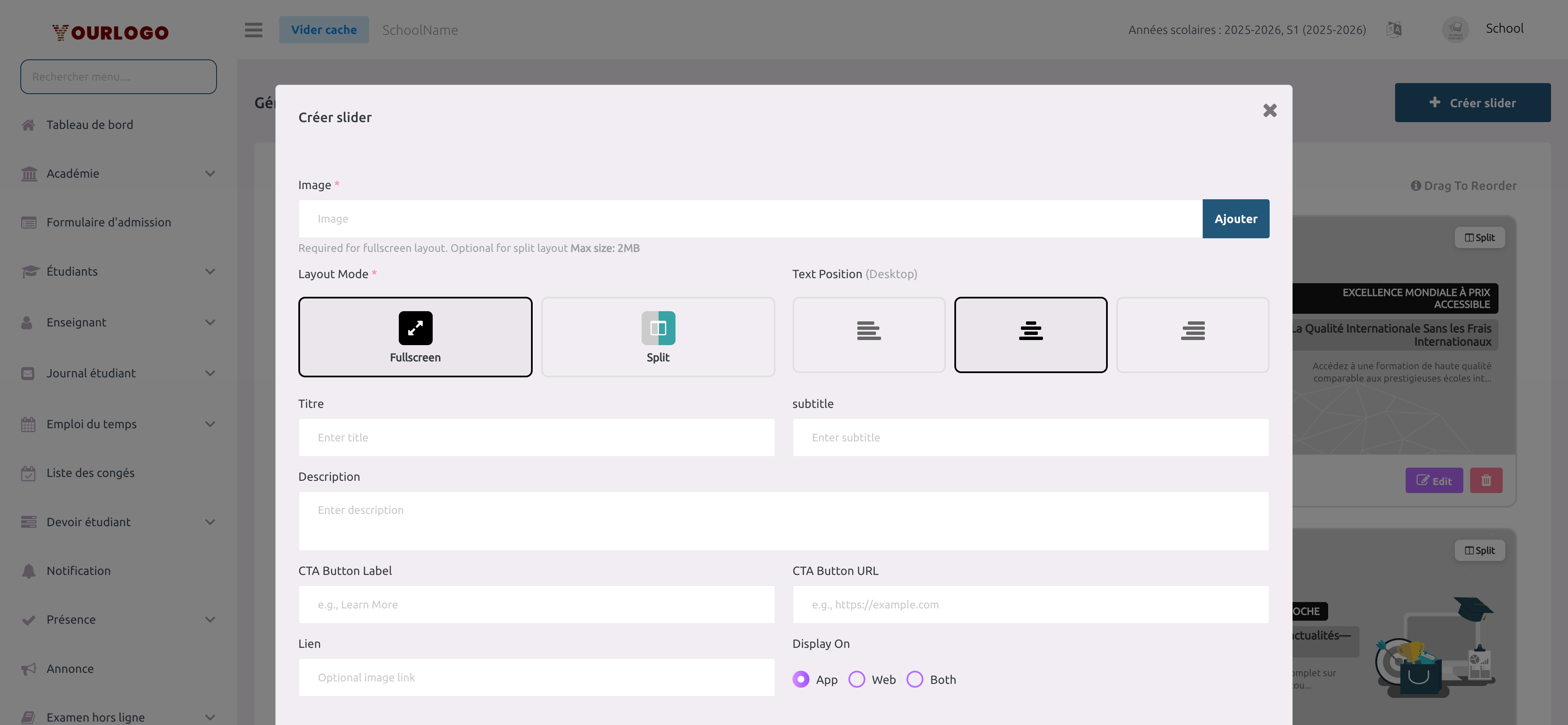Select the Tableau de bord home icon

tap(29, 125)
